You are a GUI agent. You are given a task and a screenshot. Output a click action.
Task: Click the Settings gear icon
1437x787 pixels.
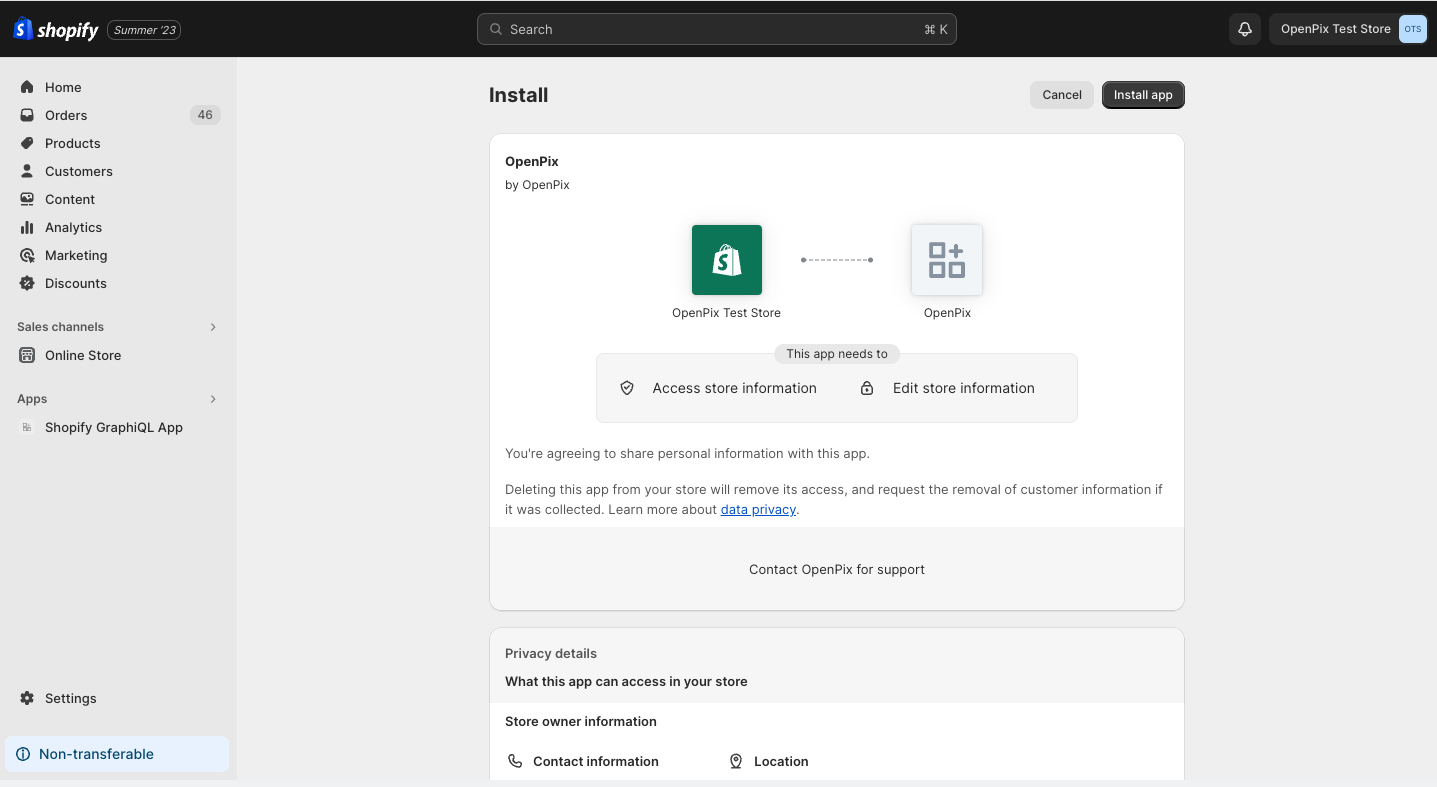27,698
